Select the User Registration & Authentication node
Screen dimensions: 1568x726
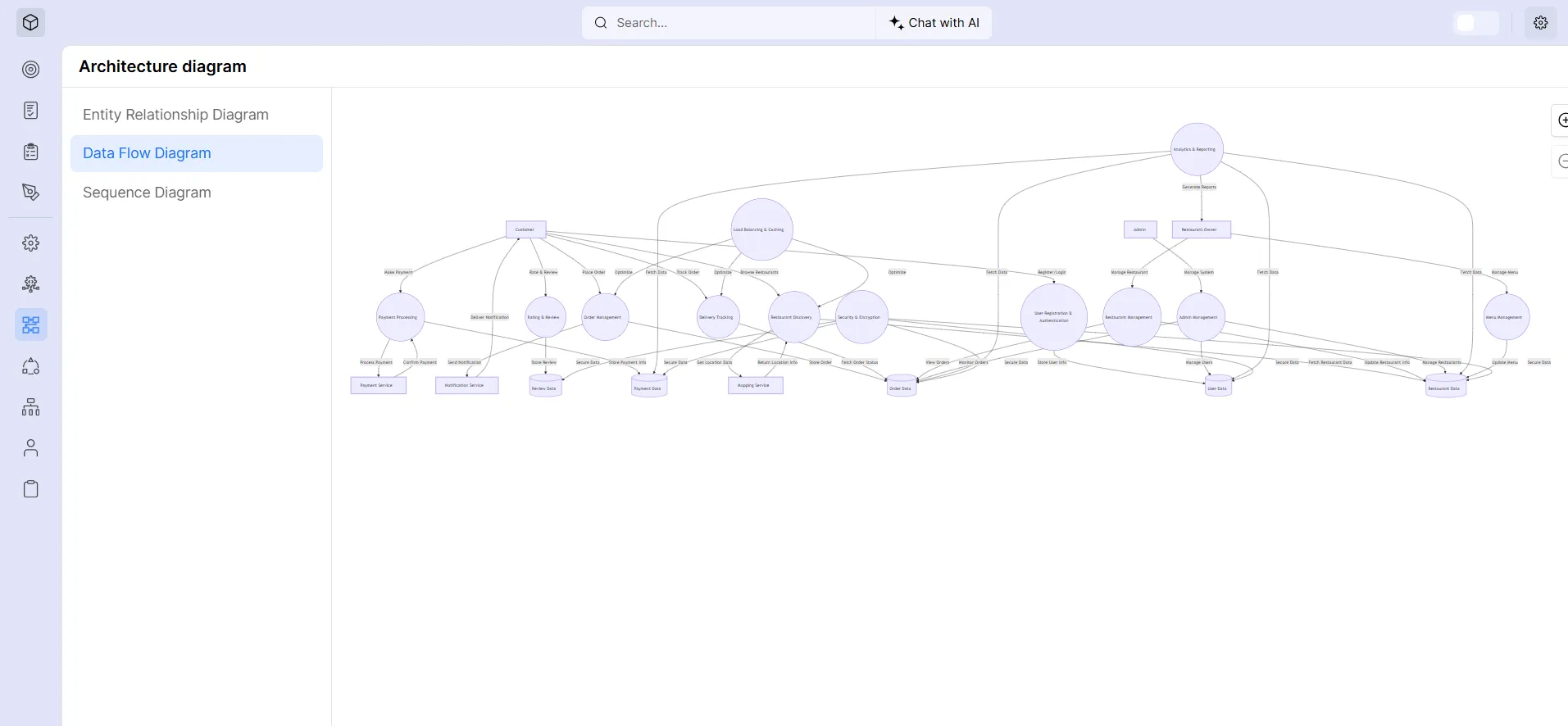point(1053,317)
